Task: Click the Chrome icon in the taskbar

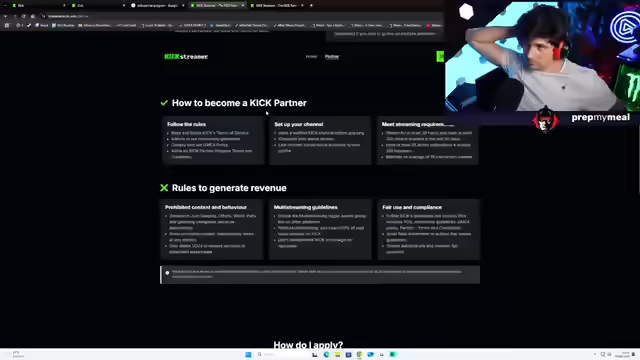Action: coord(359,354)
